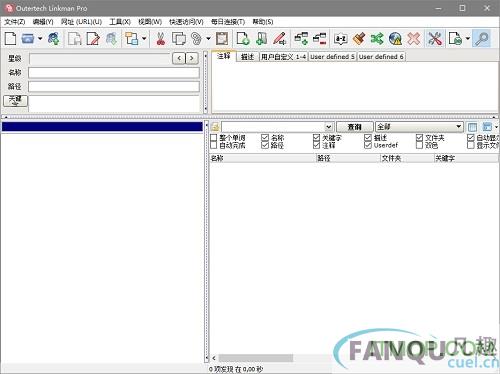Viewport: 500px width, 374px height.
Task: Click the scissors cut icon
Action: tap(161, 38)
